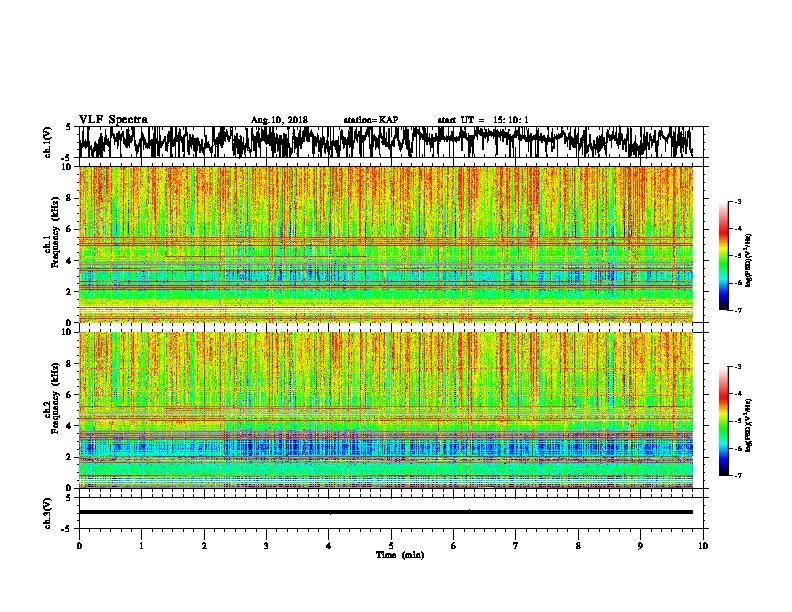The height and width of the screenshot is (612, 792).
Task: Click ch.2 frequency axis "2" kHz tick label
Action: pyautogui.click(x=70, y=457)
